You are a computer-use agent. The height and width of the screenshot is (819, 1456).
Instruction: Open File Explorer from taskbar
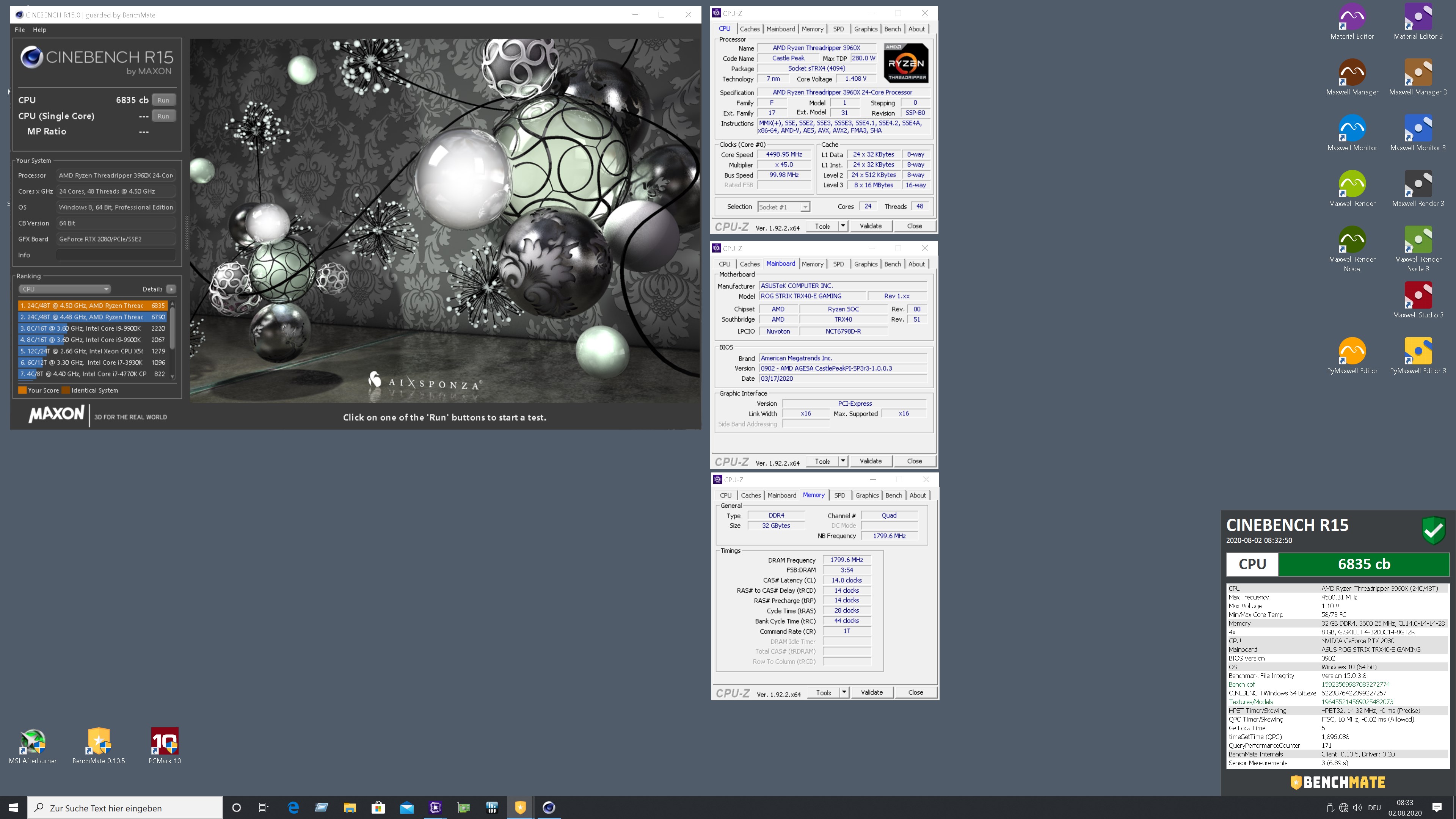click(349, 808)
